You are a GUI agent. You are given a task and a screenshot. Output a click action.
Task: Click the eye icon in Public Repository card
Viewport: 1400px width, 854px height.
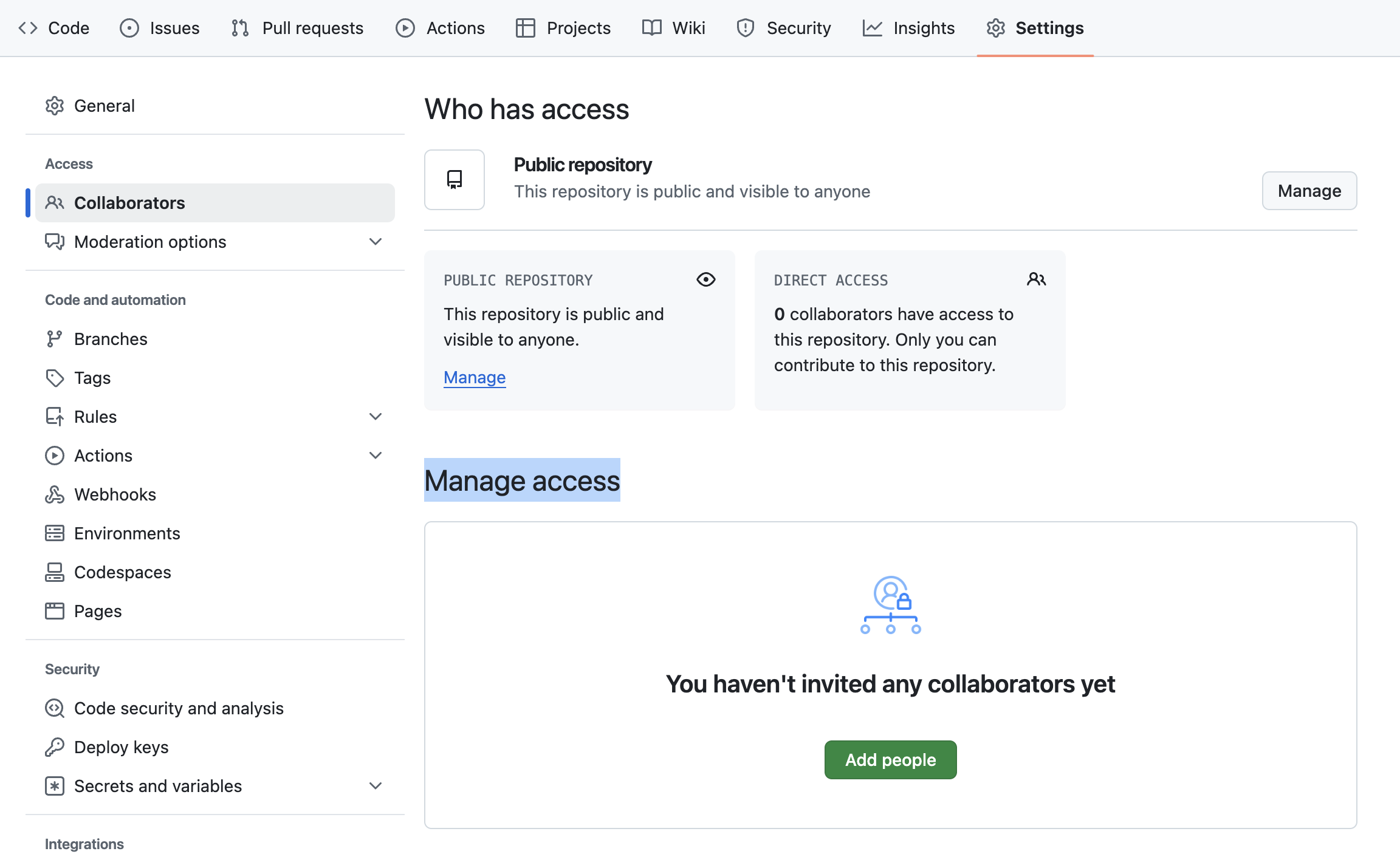point(705,279)
